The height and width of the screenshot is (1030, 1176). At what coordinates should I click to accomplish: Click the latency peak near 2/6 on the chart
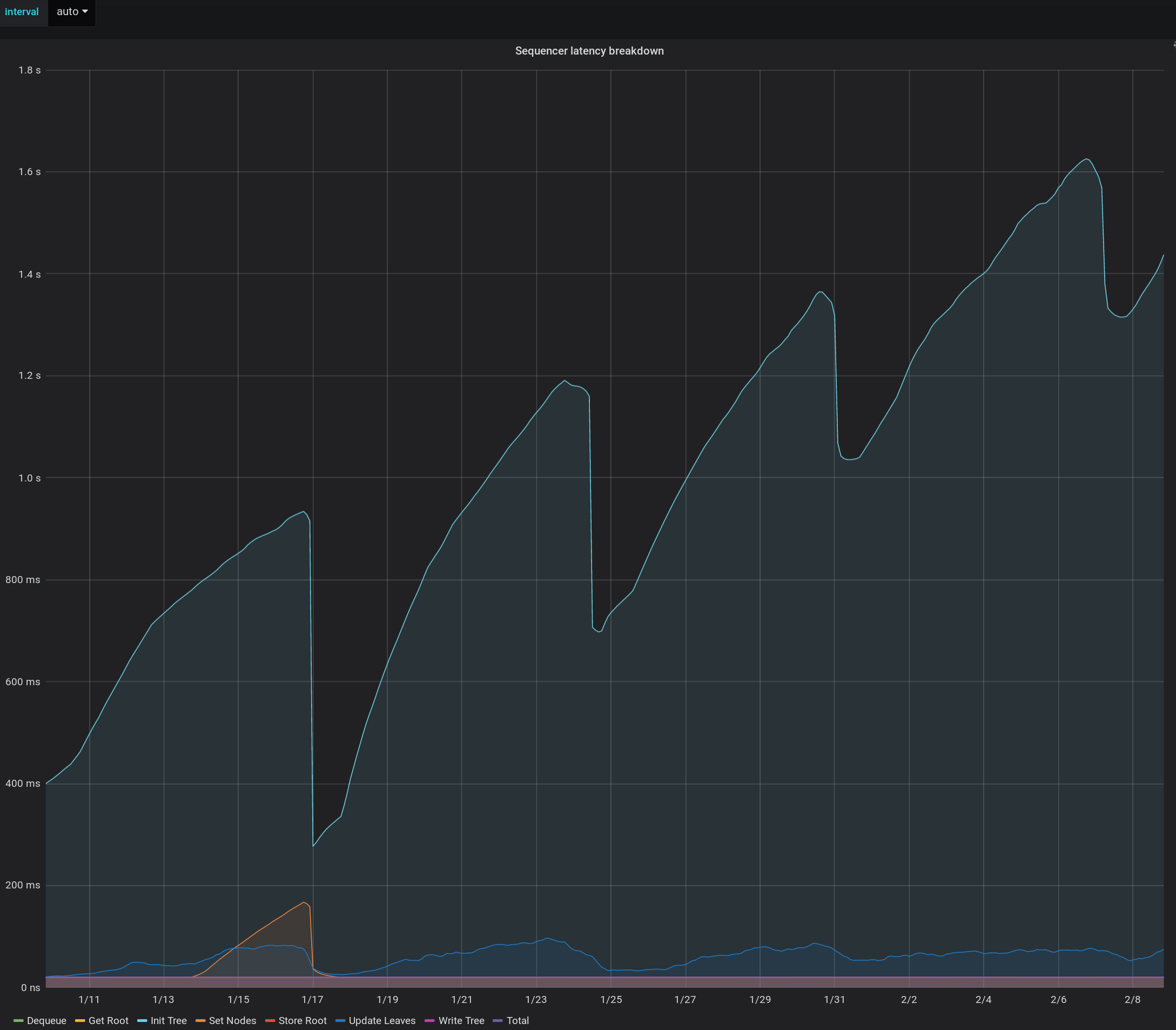point(1086,160)
